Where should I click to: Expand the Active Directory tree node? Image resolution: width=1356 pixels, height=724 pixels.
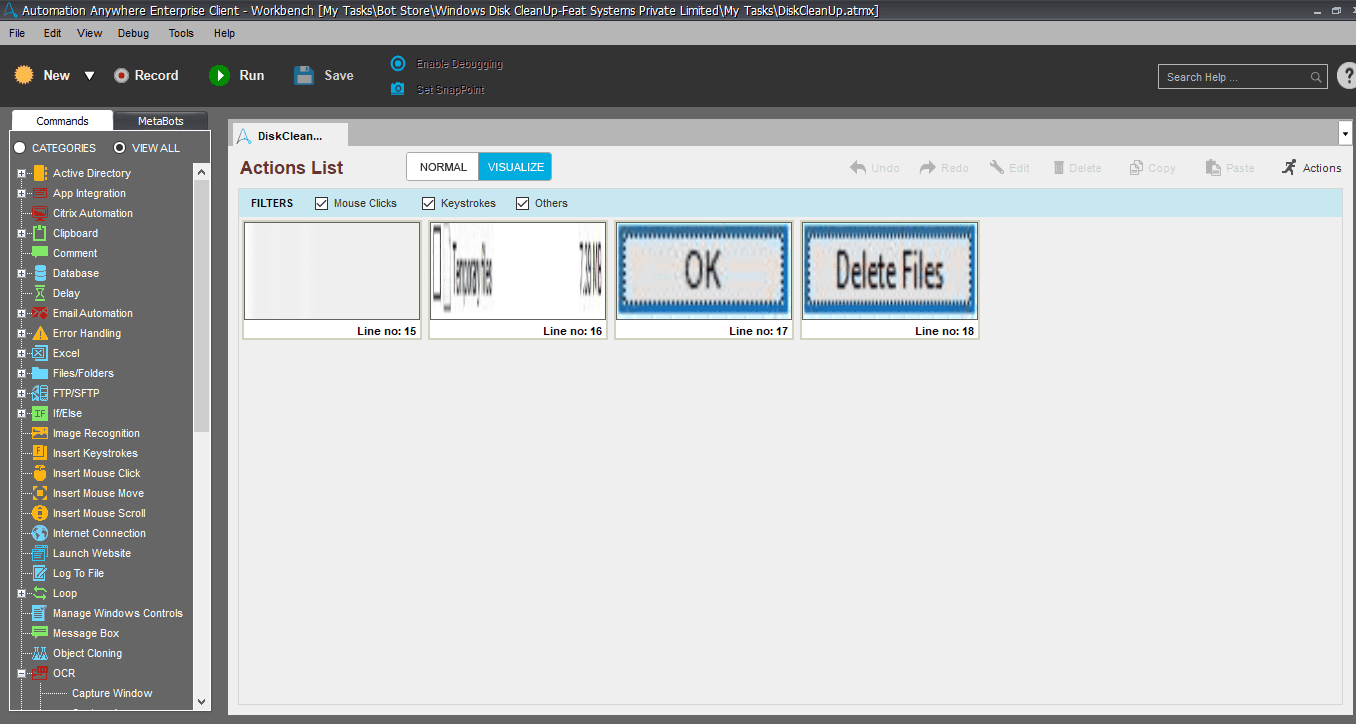click(21, 173)
